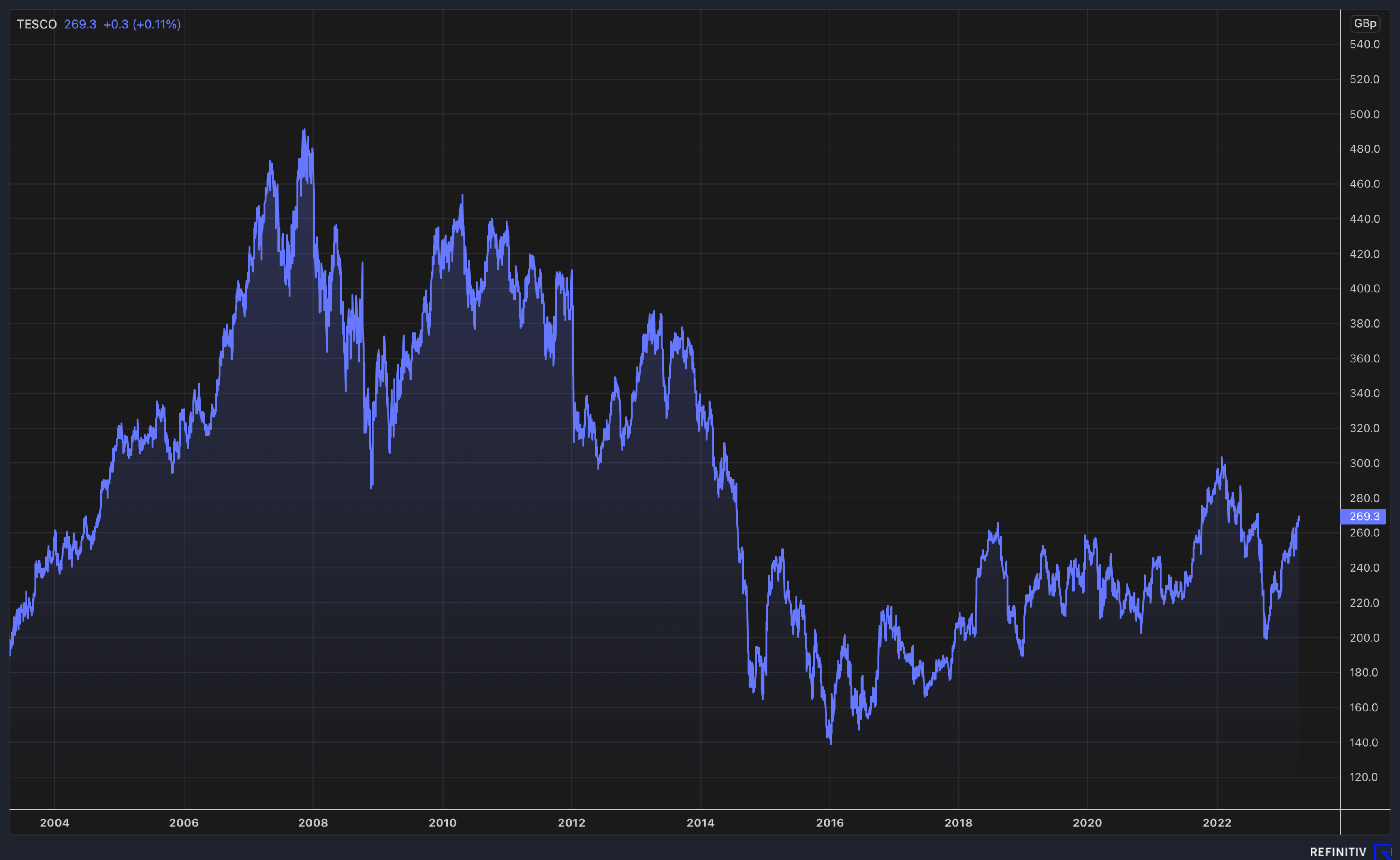Click the 2010 year label

(x=443, y=822)
